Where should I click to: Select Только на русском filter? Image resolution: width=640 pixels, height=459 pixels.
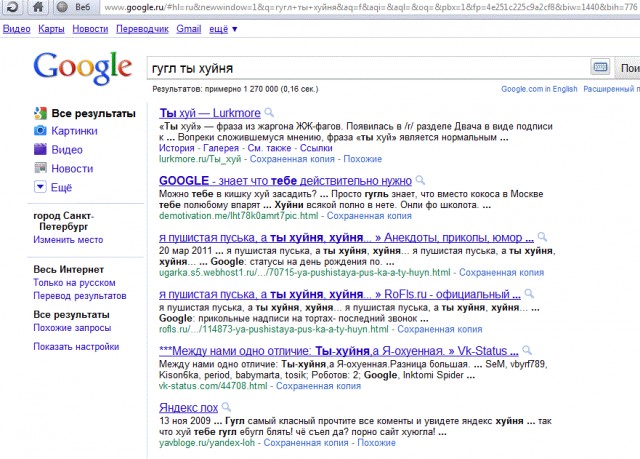74,283
